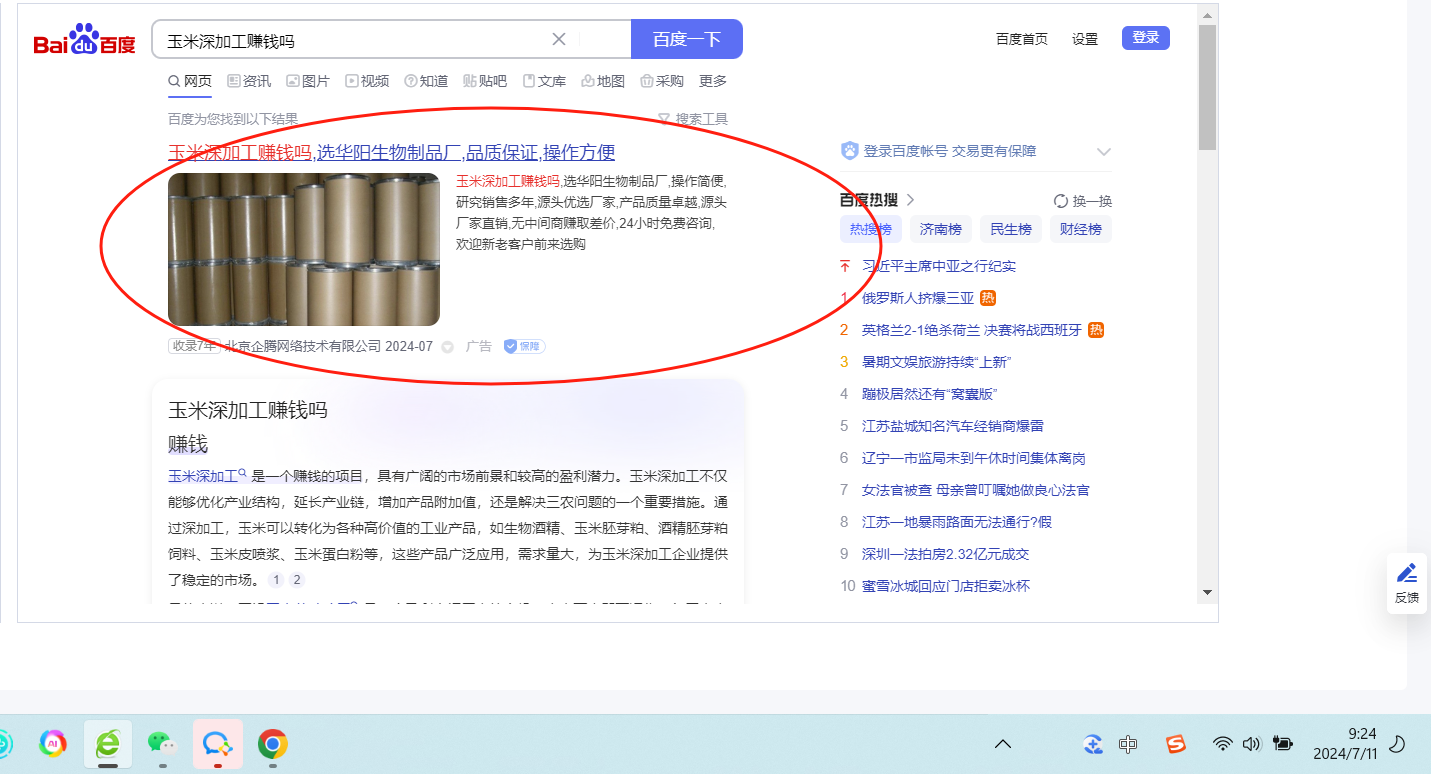
Task: Switch to the 视频 search tab
Action: pyautogui.click(x=367, y=81)
